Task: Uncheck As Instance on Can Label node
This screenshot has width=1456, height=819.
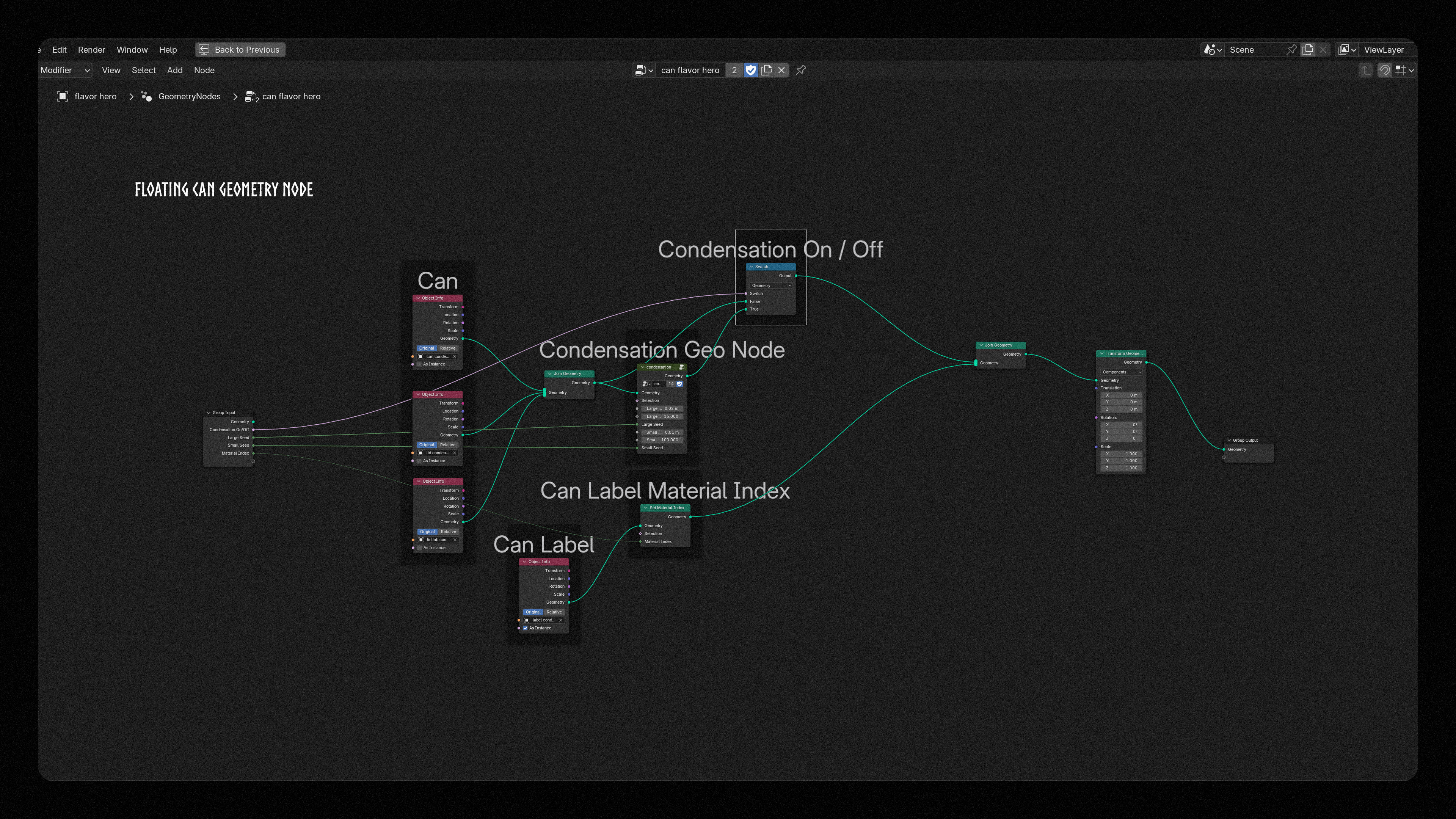Action: (x=526, y=628)
